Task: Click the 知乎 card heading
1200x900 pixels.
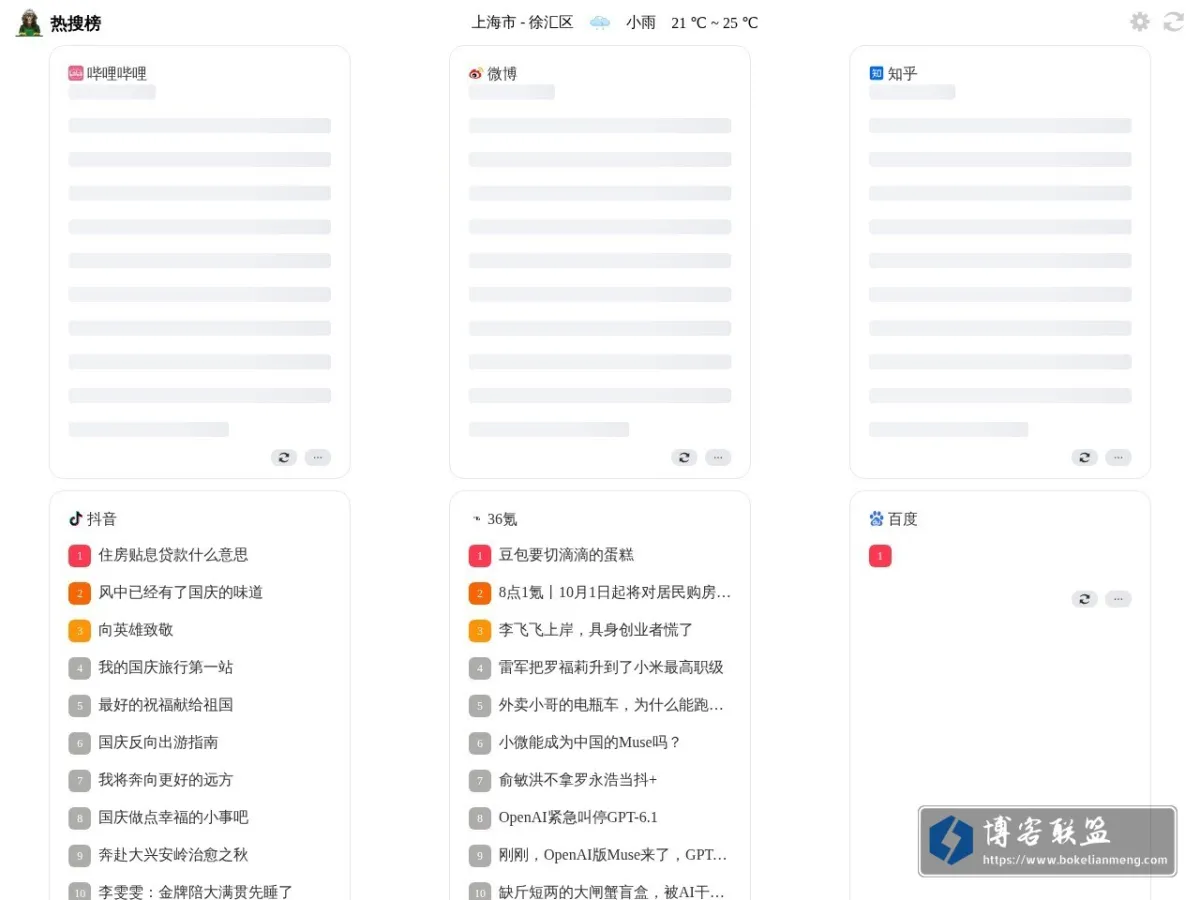Action: coord(903,73)
